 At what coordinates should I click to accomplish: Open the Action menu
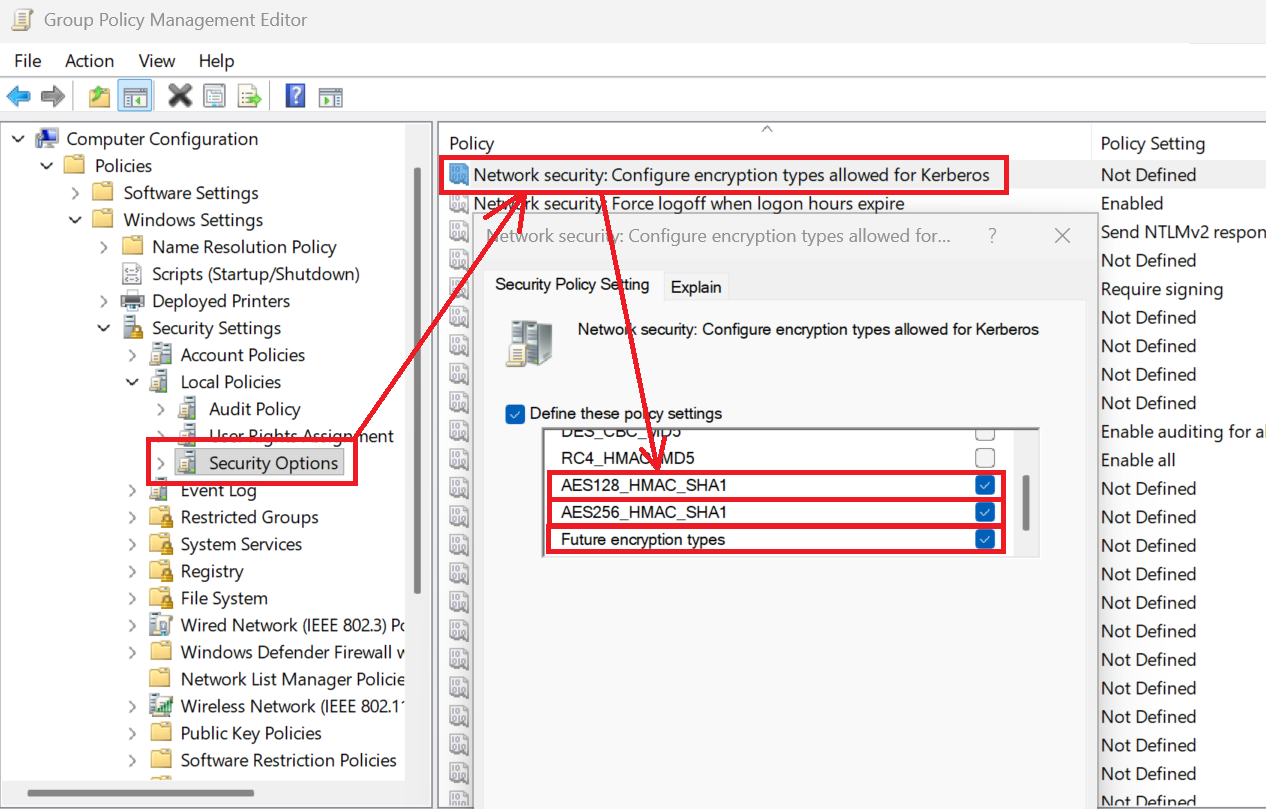tap(89, 61)
